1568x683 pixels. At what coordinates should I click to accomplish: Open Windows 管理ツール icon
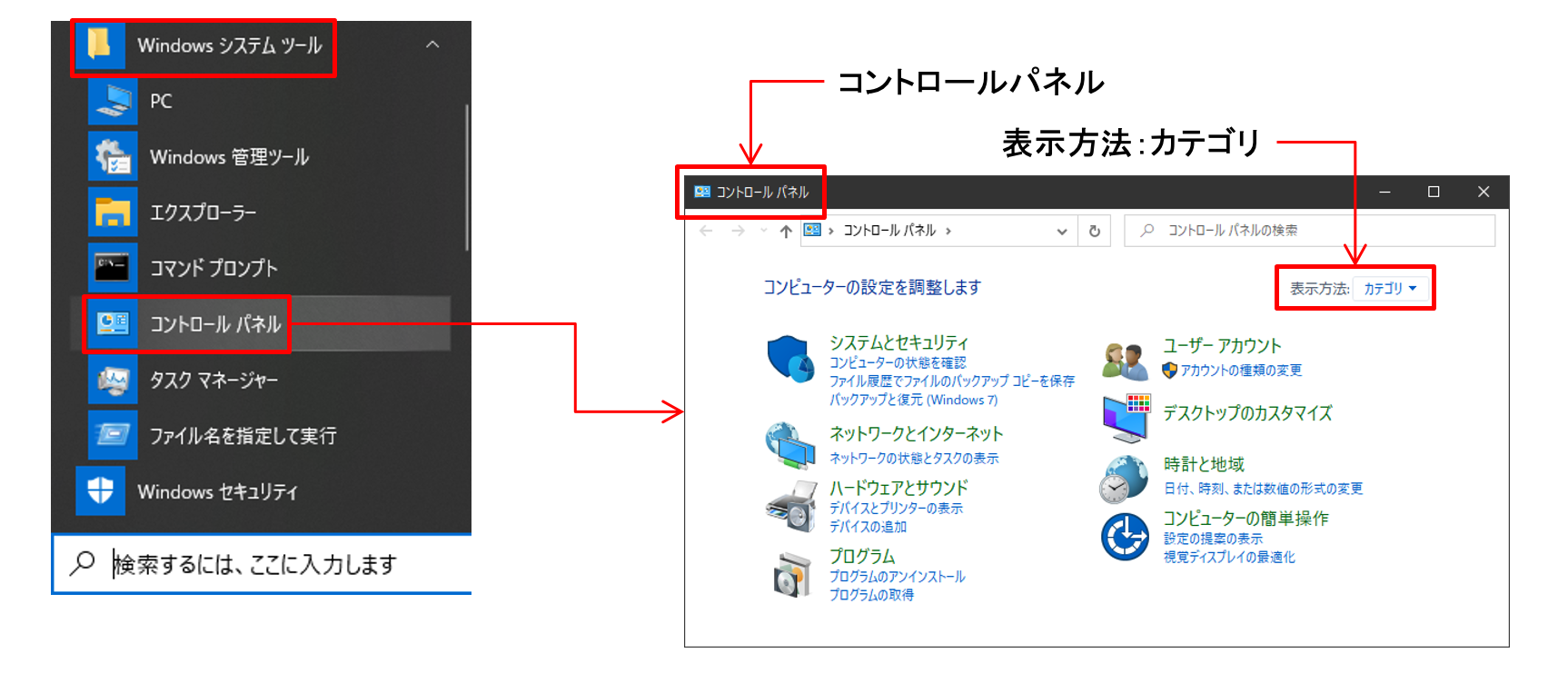113,156
